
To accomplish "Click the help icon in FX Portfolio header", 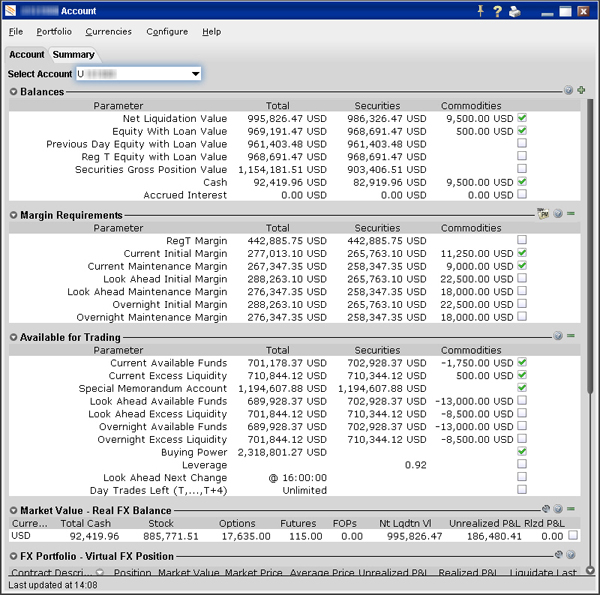I will (x=570, y=555).
